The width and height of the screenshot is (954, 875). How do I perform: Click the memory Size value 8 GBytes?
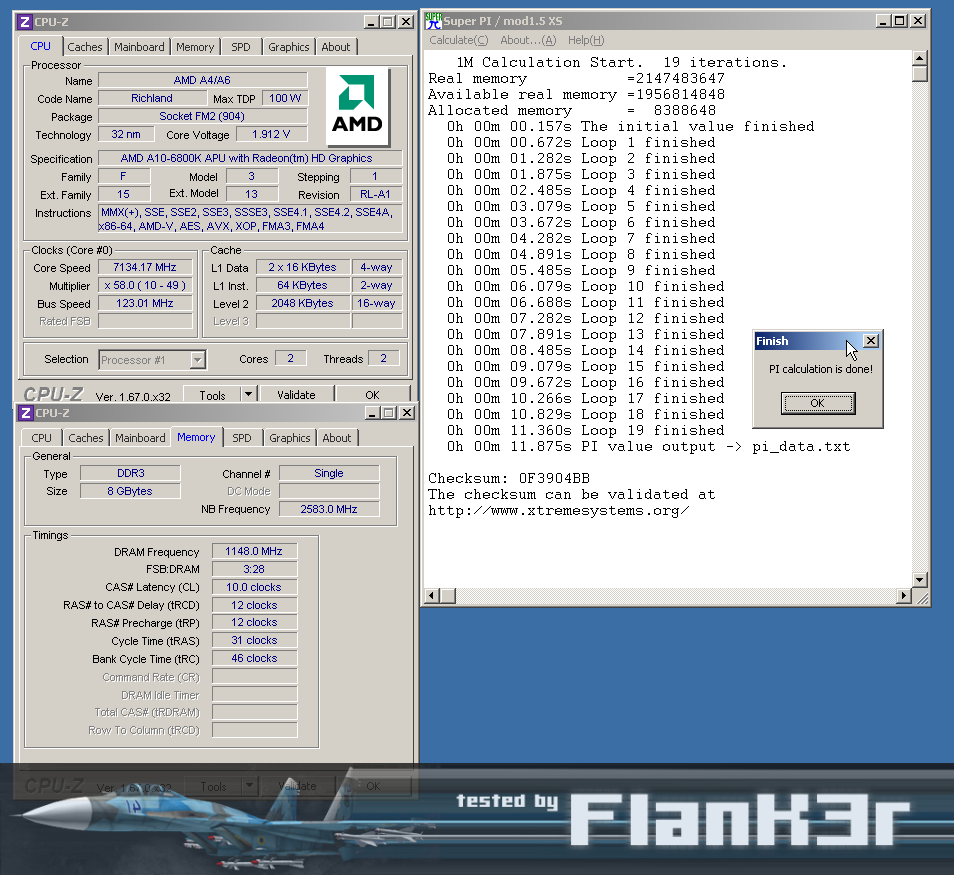point(130,491)
